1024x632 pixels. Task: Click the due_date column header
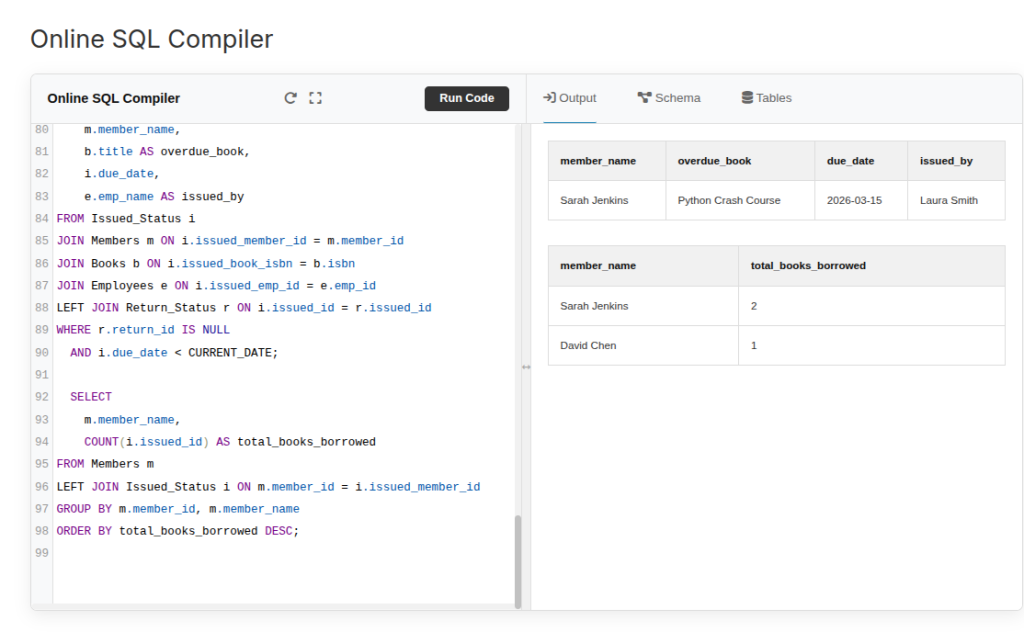(851, 161)
